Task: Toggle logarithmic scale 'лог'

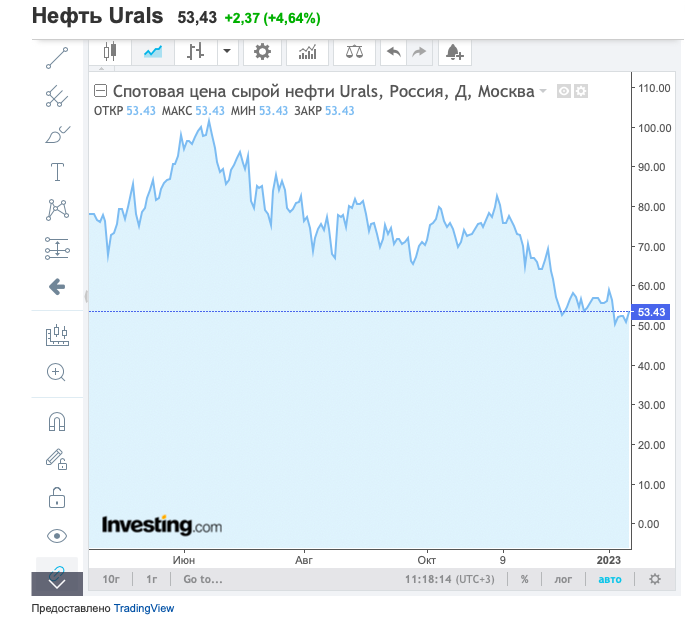Action: point(564,579)
